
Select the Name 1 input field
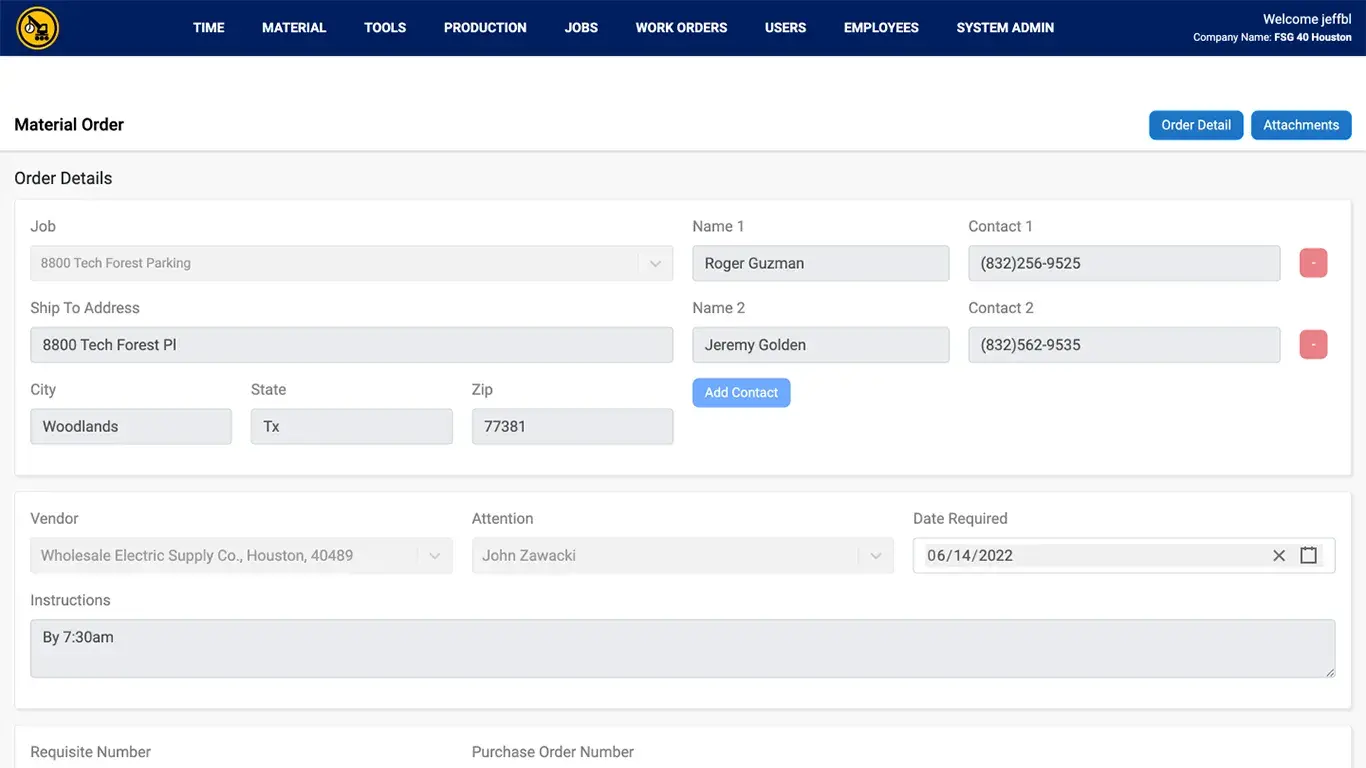click(x=820, y=264)
